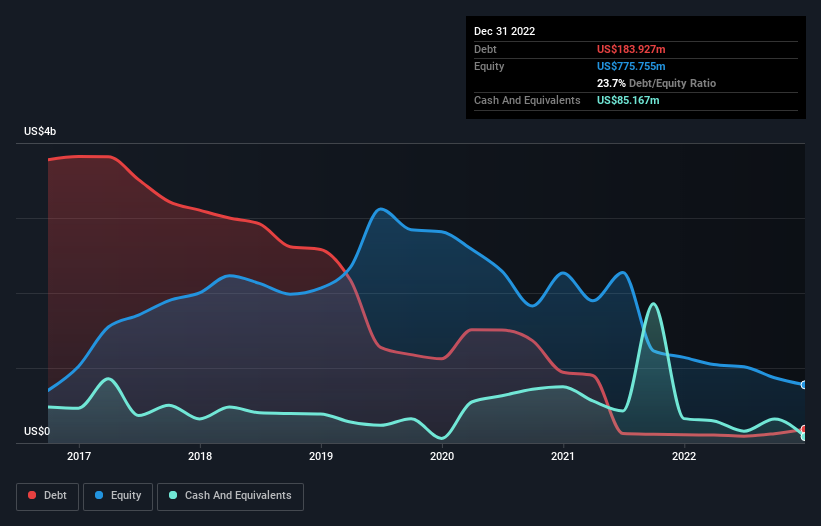821x526 pixels.
Task: Click the Debt row label in tooltip
Action: point(485,49)
